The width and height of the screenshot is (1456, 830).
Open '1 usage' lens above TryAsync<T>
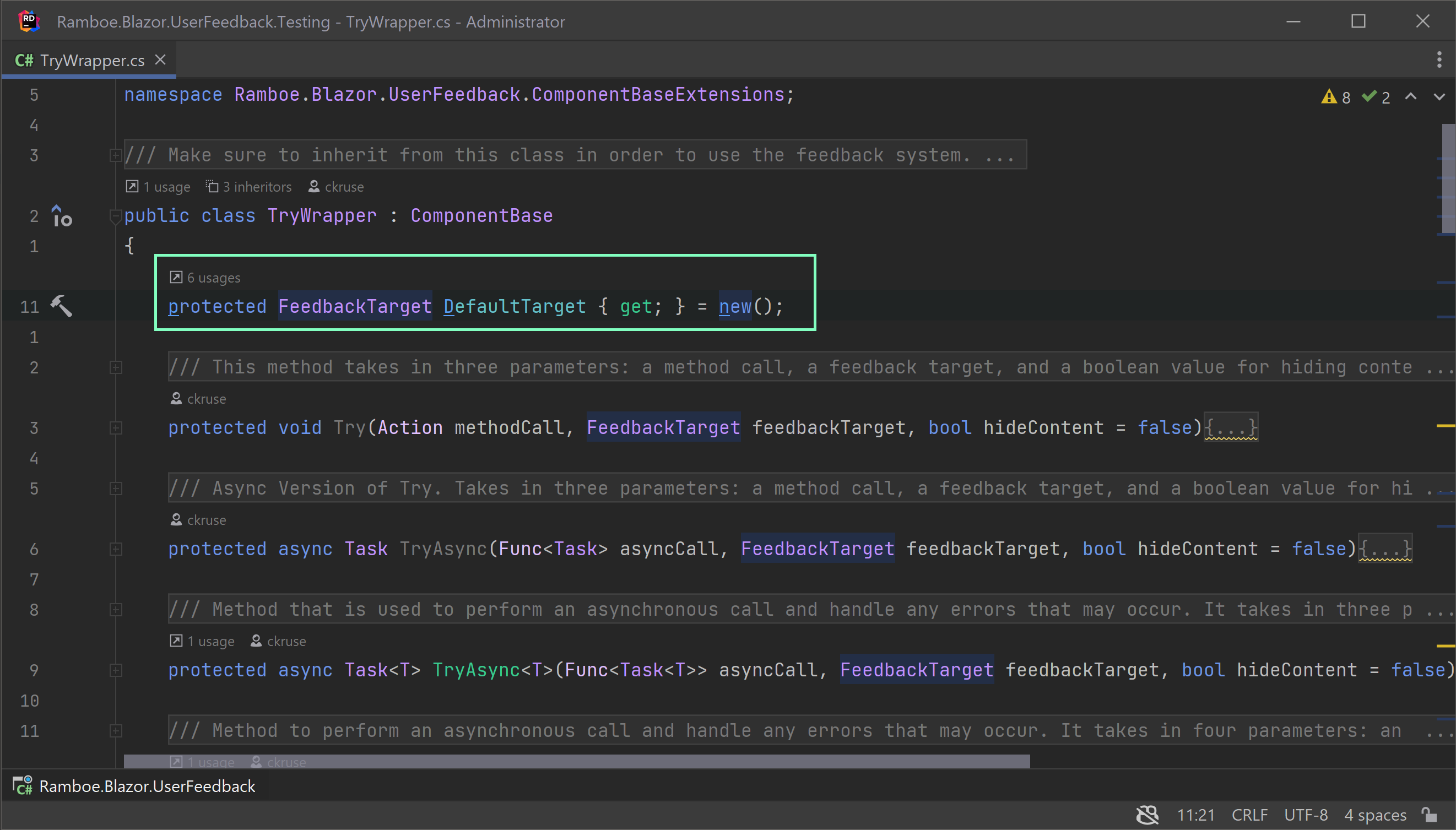tap(202, 641)
